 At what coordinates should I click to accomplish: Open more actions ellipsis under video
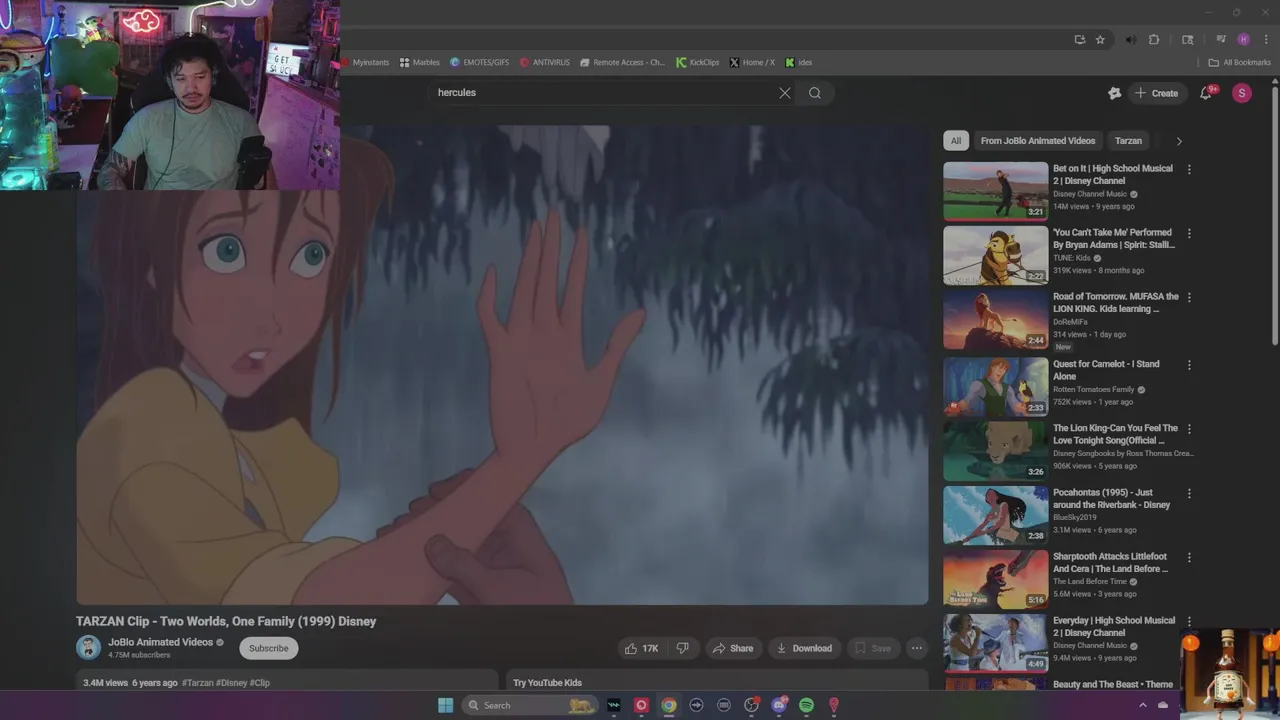click(x=916, y=648)
